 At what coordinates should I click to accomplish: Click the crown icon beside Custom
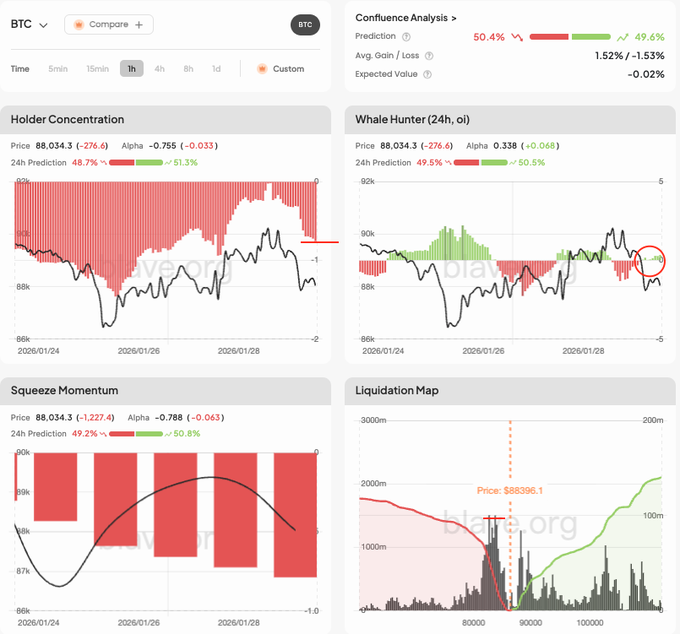point(262,69)
